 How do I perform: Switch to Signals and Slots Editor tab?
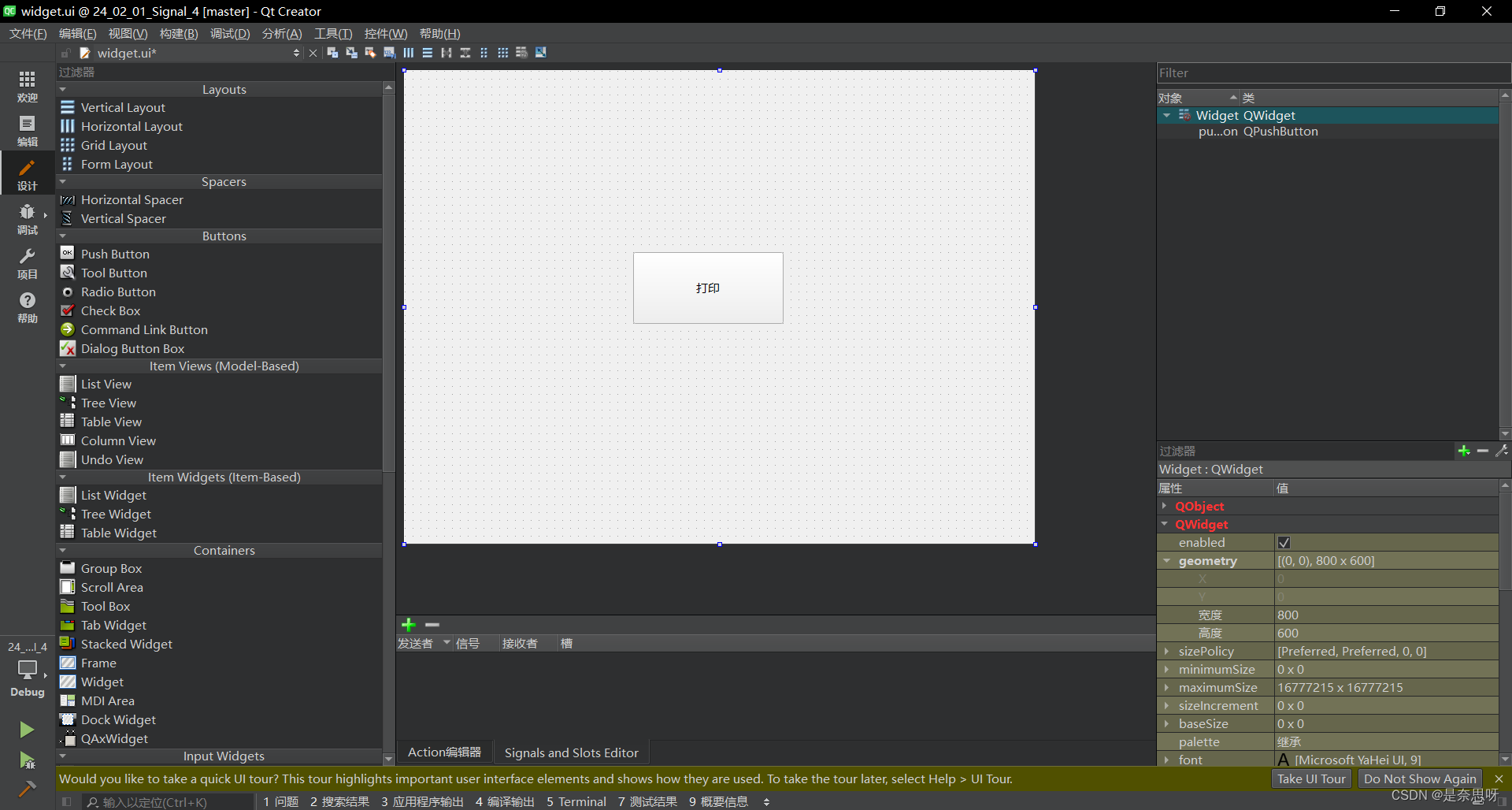572,752
